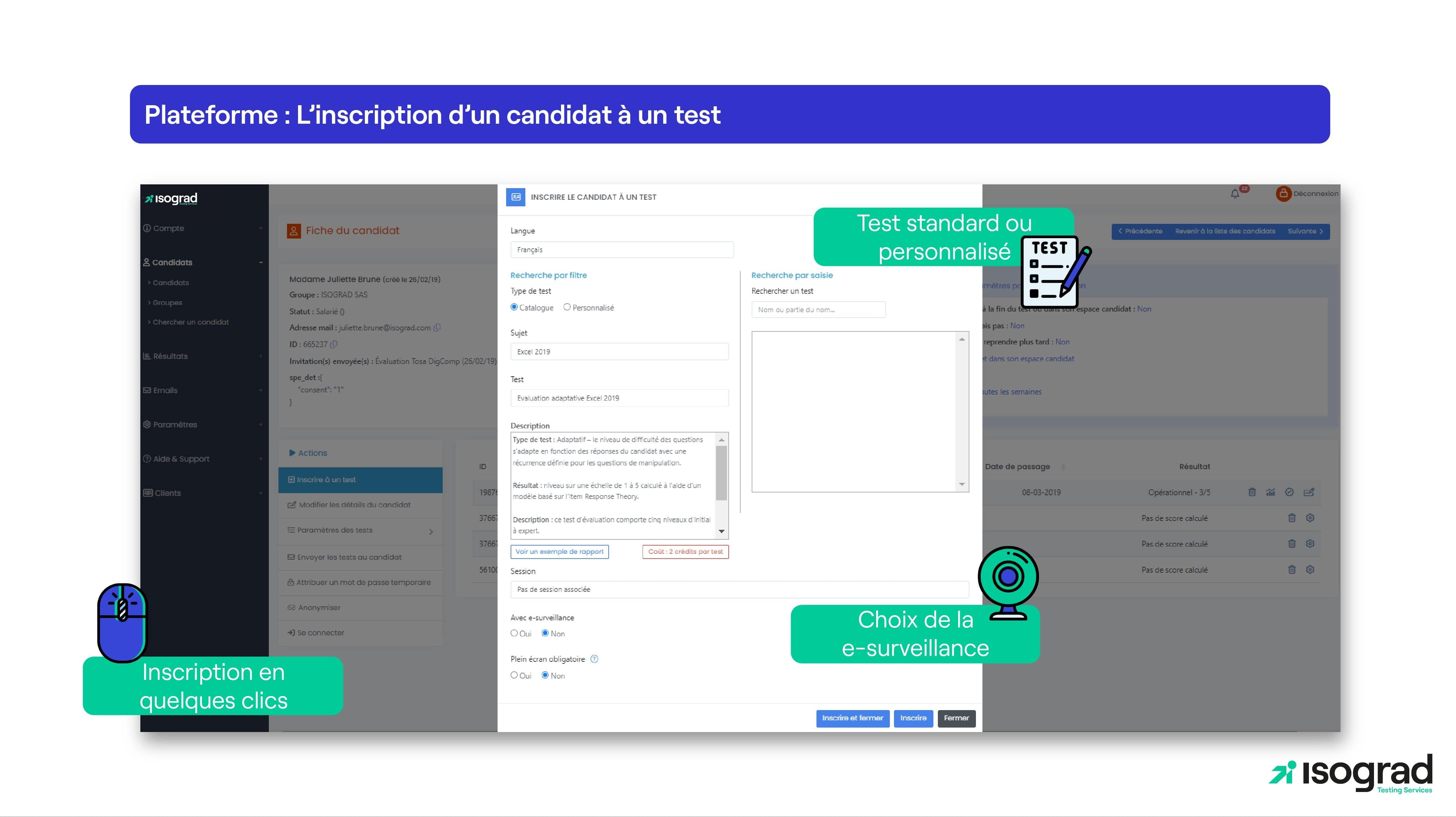Select Oui for plein écran obligatoire

513,676
